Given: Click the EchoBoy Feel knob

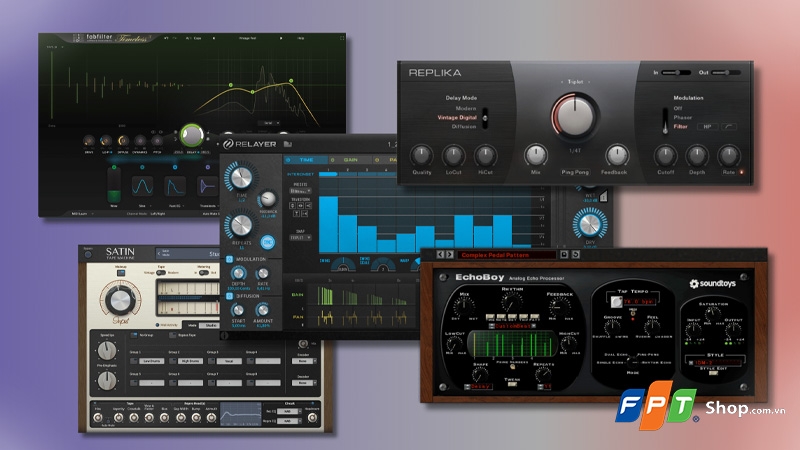Looking at the screenshot, I should coord(652,327).
